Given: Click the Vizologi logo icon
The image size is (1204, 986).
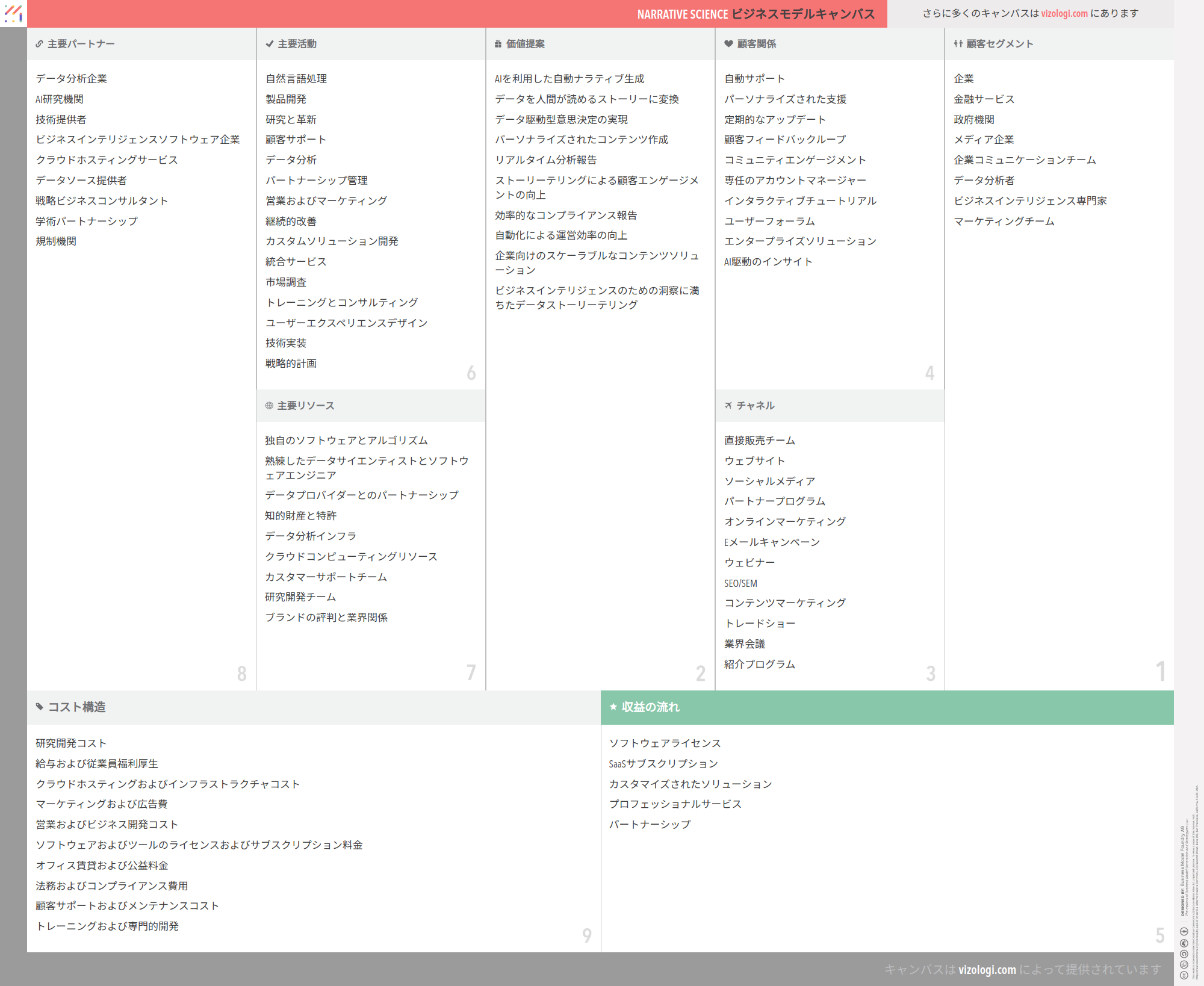Looking at the screenshot, I should coord(13,13).
